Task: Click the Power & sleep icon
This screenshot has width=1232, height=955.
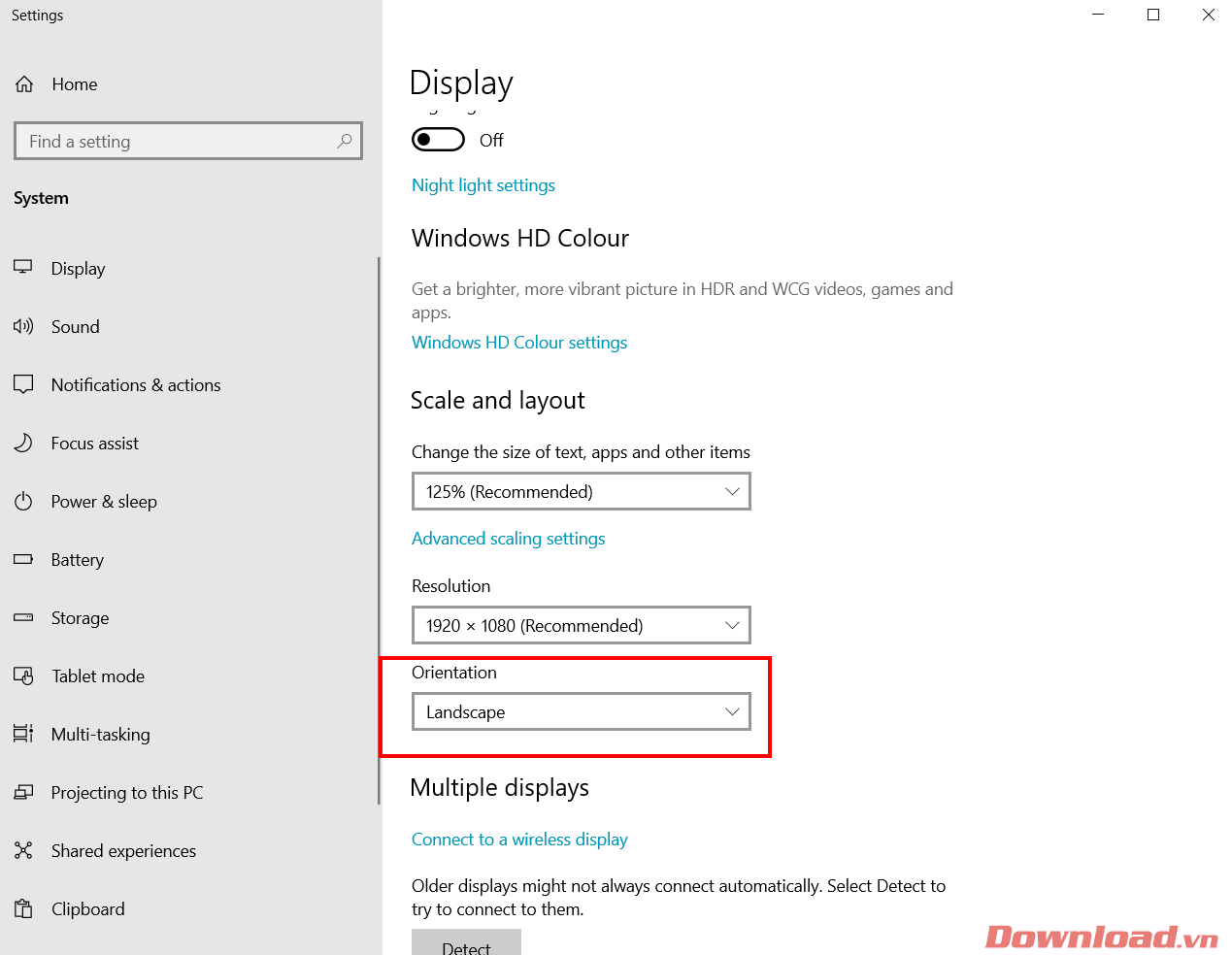Action: pyautogui.click(x=23, y=502)
